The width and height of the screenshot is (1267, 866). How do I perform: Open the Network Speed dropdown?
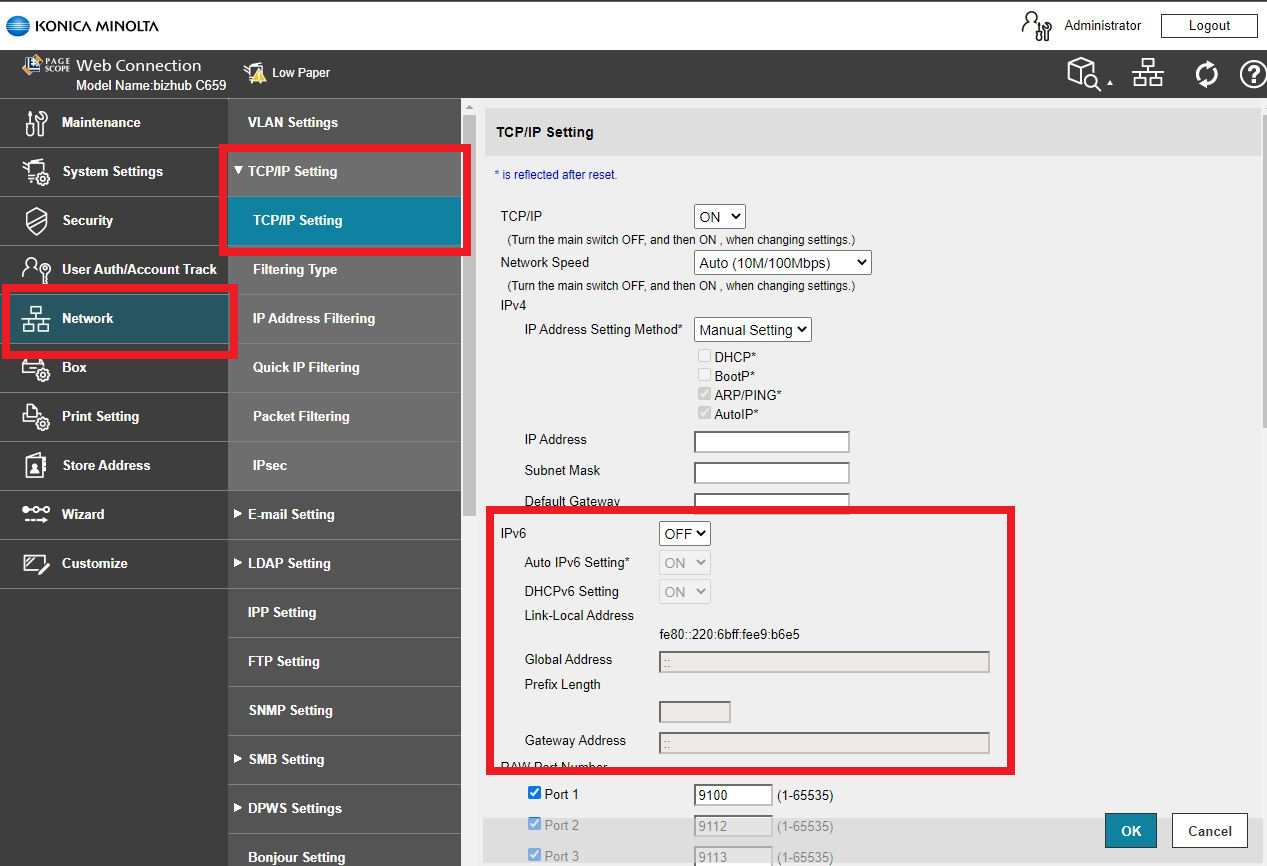[782, 263]
